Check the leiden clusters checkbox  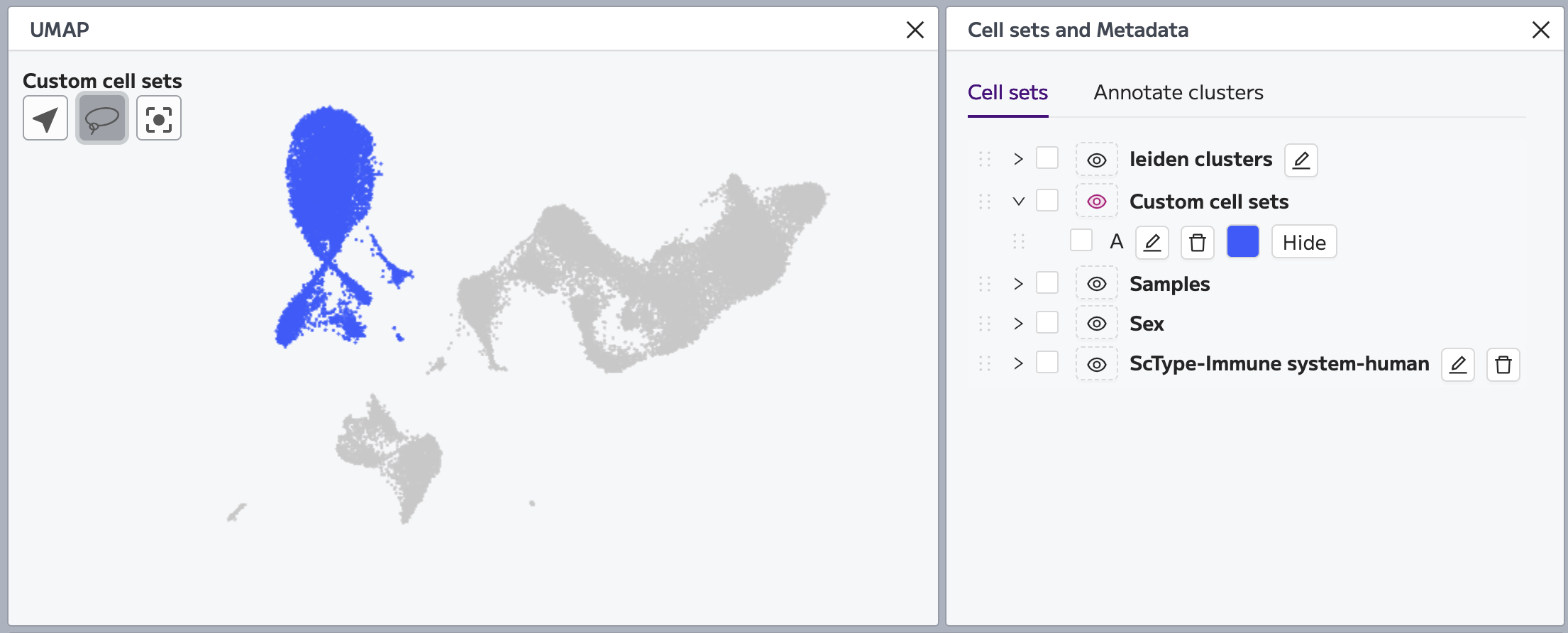(1047, 158)
